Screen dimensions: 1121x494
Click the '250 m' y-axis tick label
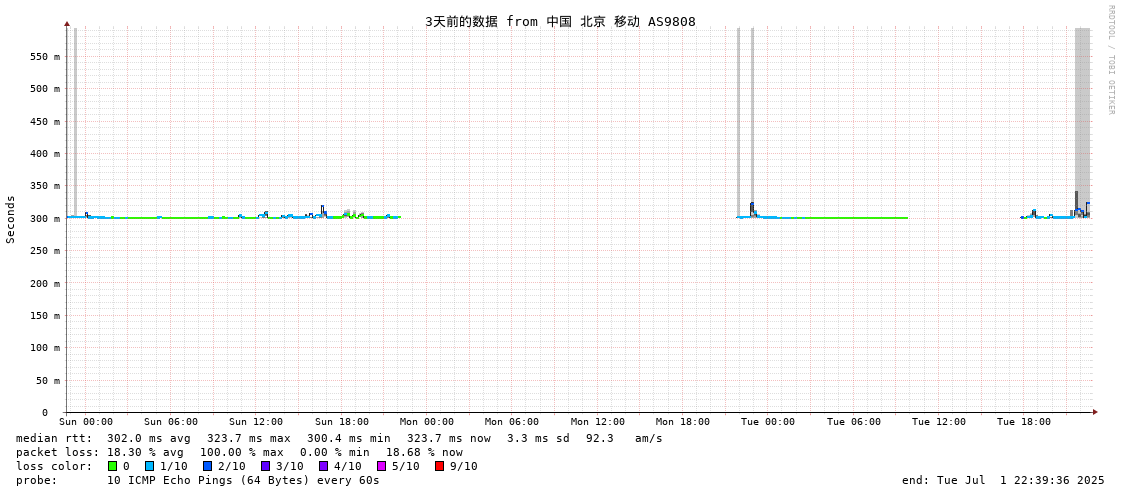point(46,251)
